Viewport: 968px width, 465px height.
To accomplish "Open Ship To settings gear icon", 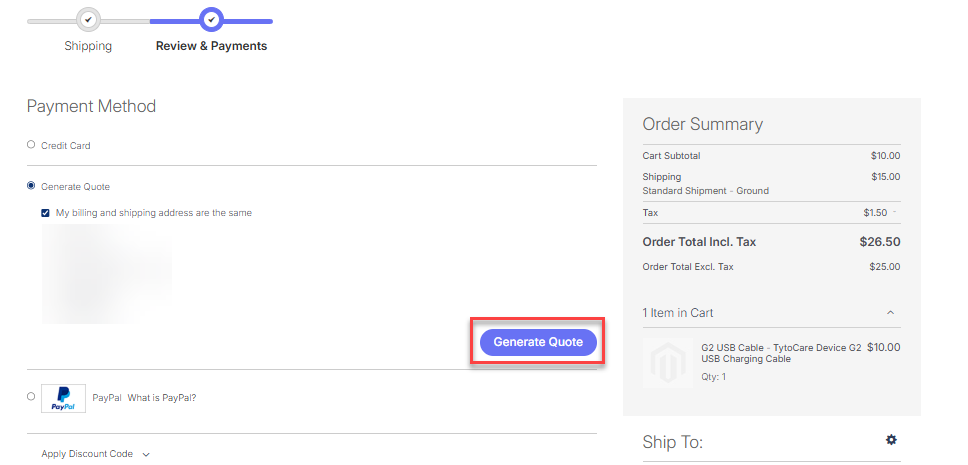I will [x=891, y=440].
